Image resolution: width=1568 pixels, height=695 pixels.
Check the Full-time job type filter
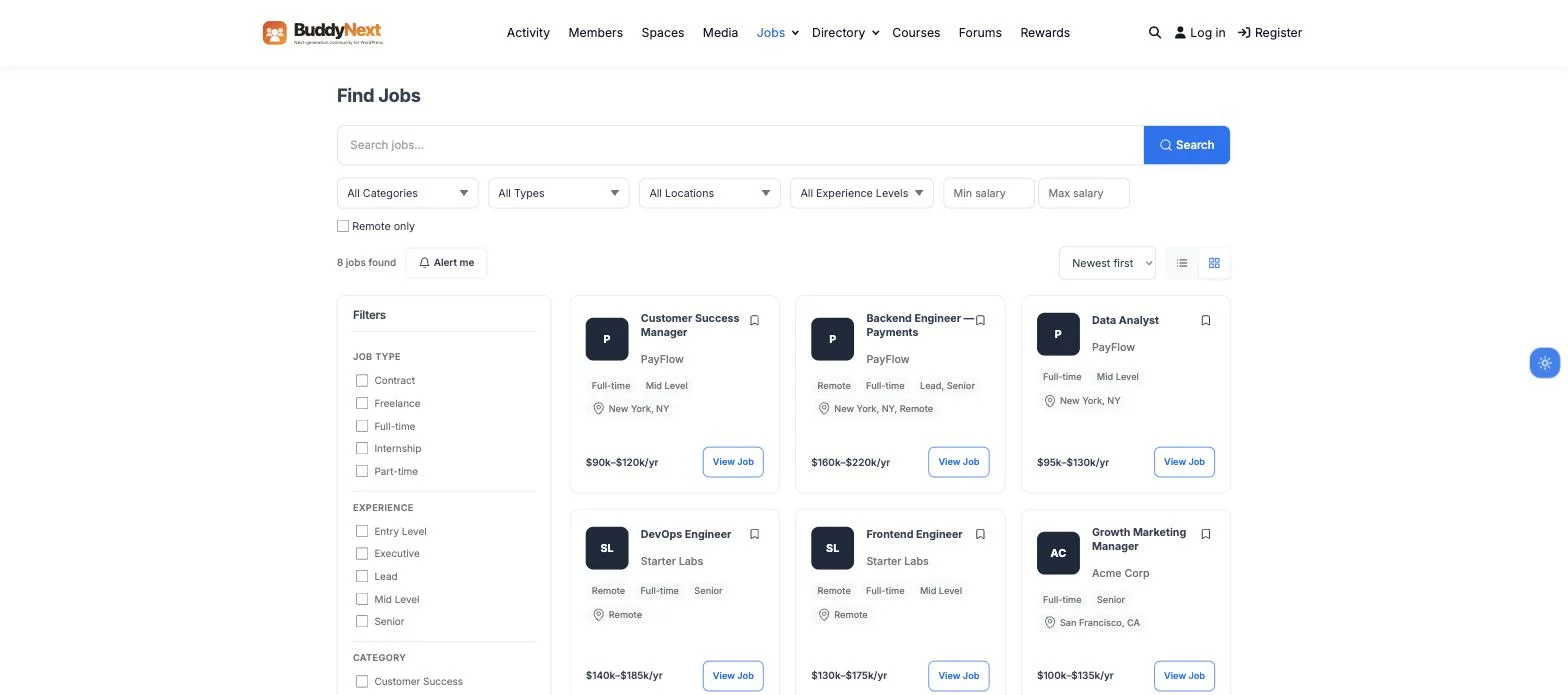point(362,426)
